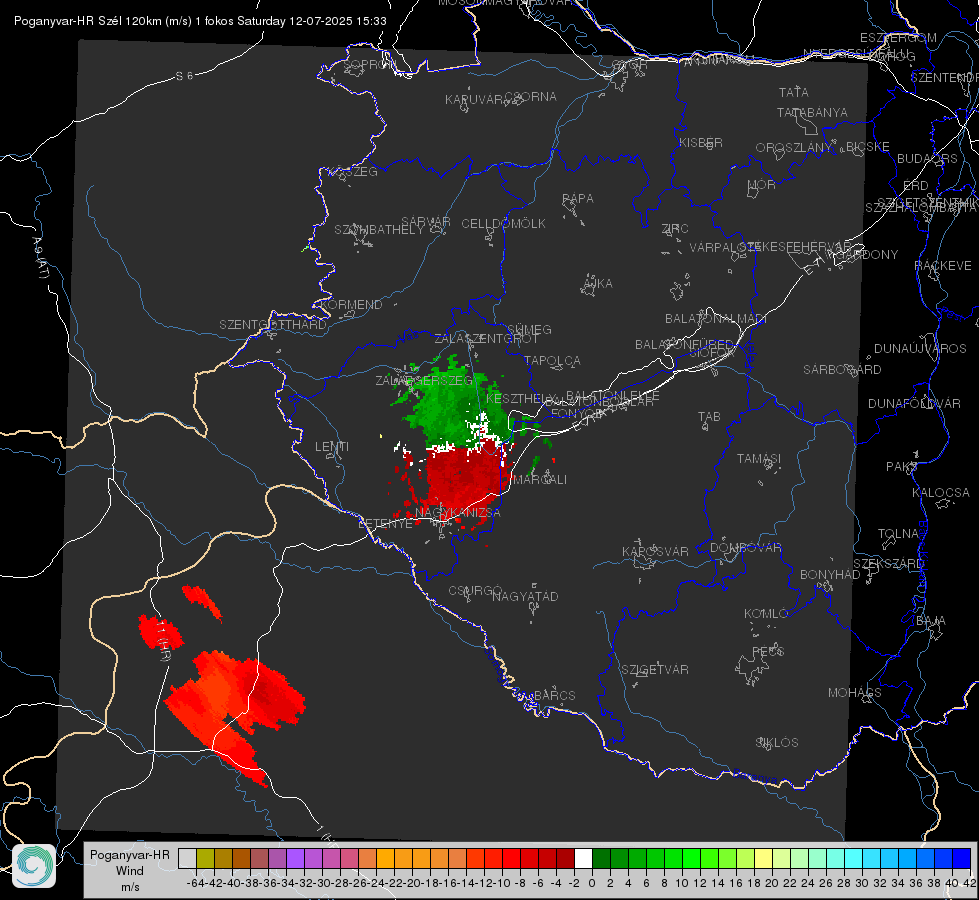Image resolution: width=979 pixels, height=900 pixels.
Task: Click the MOHACS label
Action: pos(854,693)
